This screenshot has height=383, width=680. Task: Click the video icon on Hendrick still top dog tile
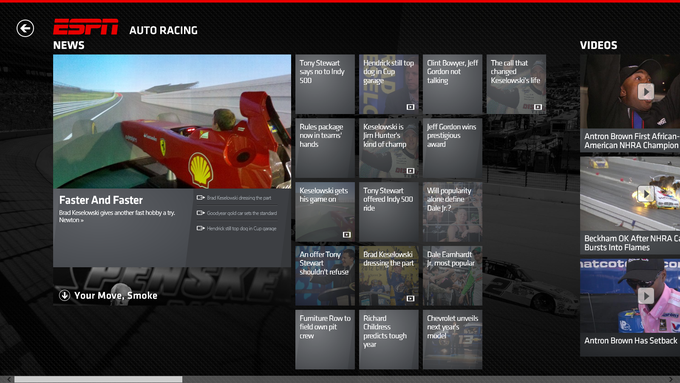(410, 107)
